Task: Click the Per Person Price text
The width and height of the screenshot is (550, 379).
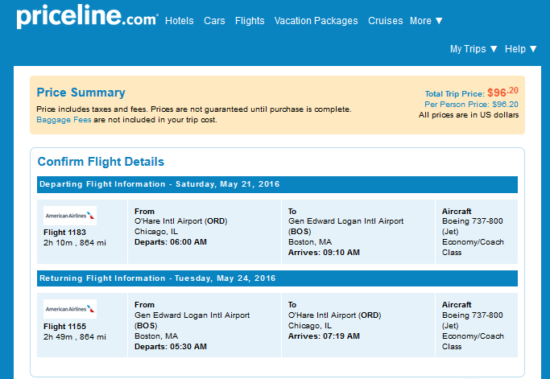Action: pos(471,104)
